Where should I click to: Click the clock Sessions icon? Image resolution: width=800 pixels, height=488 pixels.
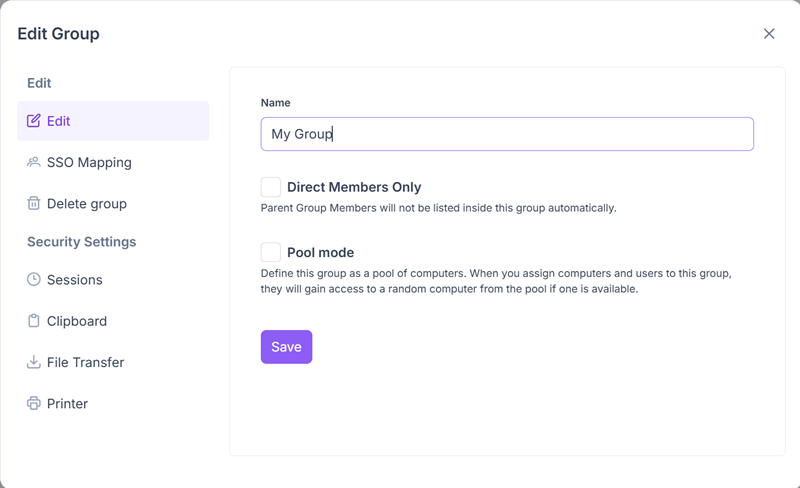click(33, 279)
